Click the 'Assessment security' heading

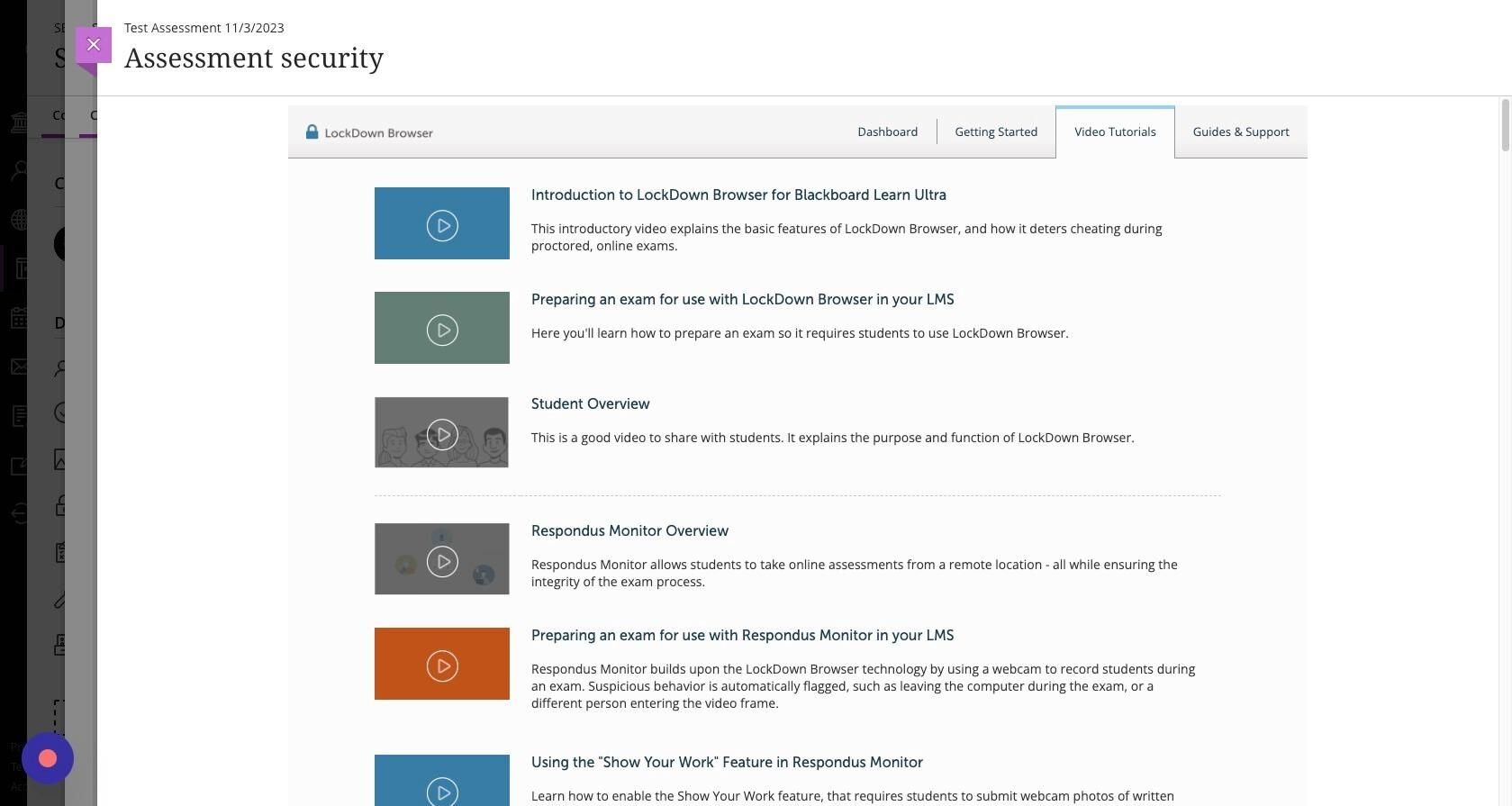(254, 58)
